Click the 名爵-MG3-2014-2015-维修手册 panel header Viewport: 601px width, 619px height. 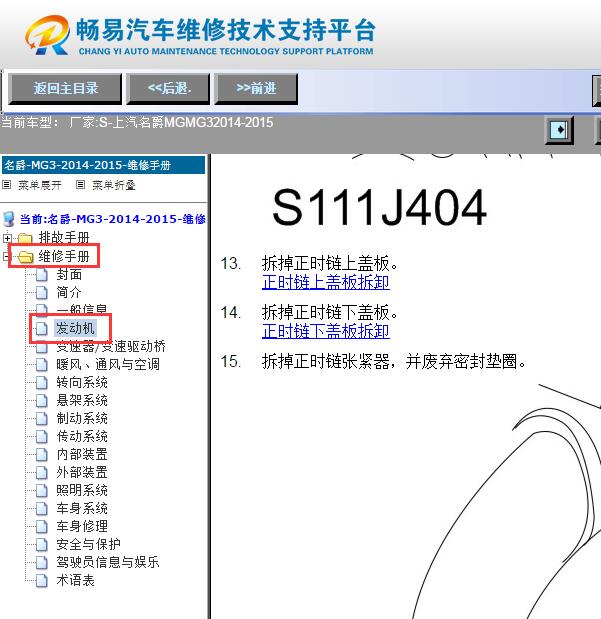coord(103,165)
